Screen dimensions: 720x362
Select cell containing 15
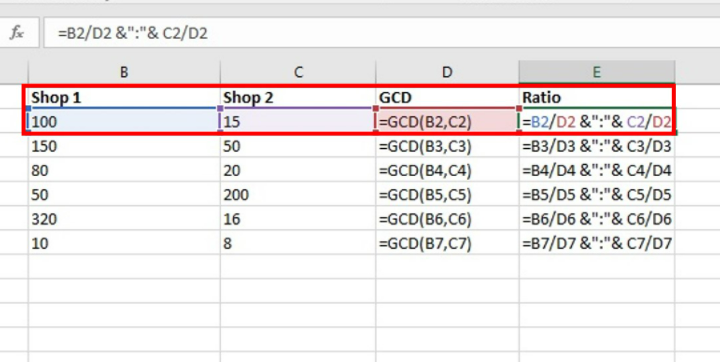pyautogui.click(x=298, y=122)
